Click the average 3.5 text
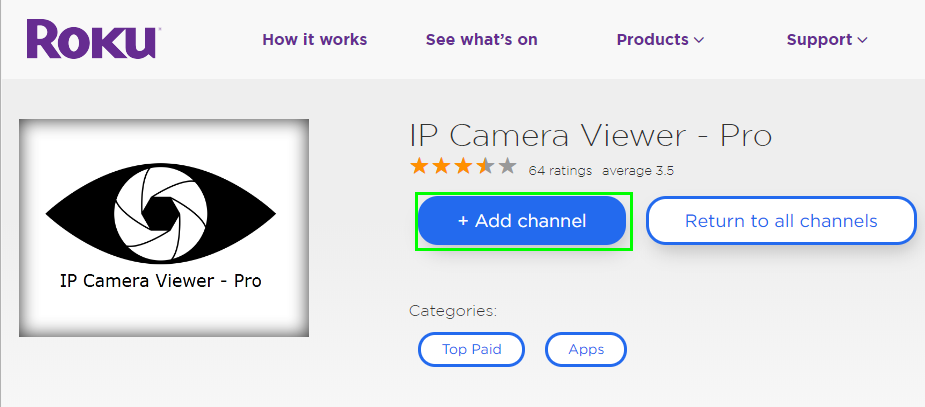925x407 pixels. [637, 170]
